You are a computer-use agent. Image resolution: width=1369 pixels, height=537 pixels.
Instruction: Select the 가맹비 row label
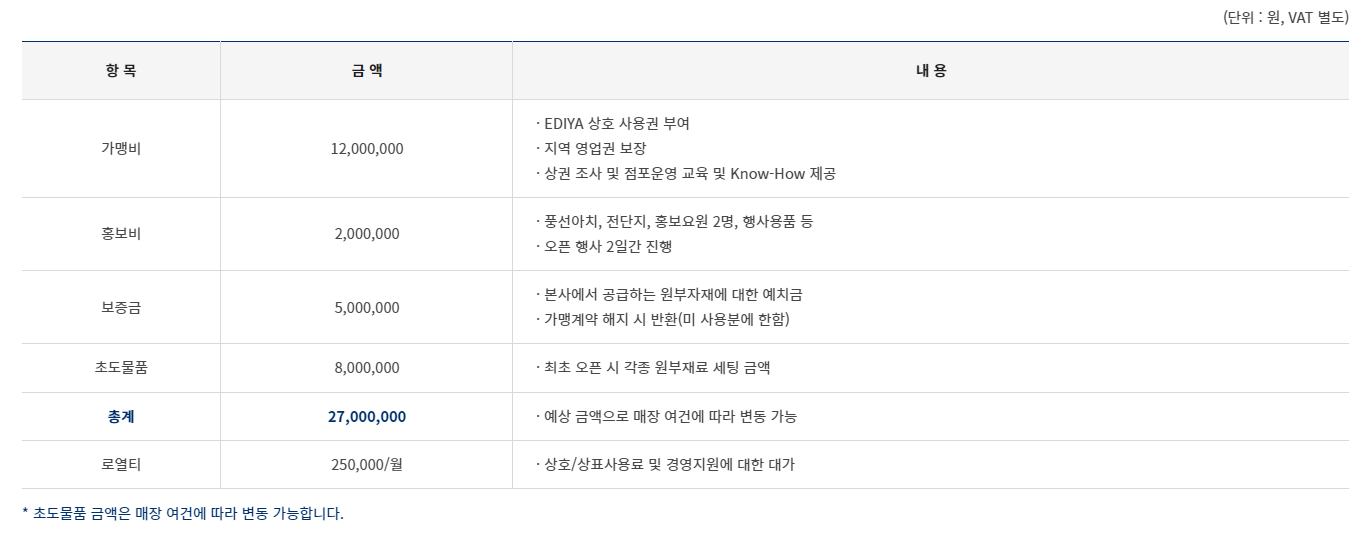pos(121,148)
